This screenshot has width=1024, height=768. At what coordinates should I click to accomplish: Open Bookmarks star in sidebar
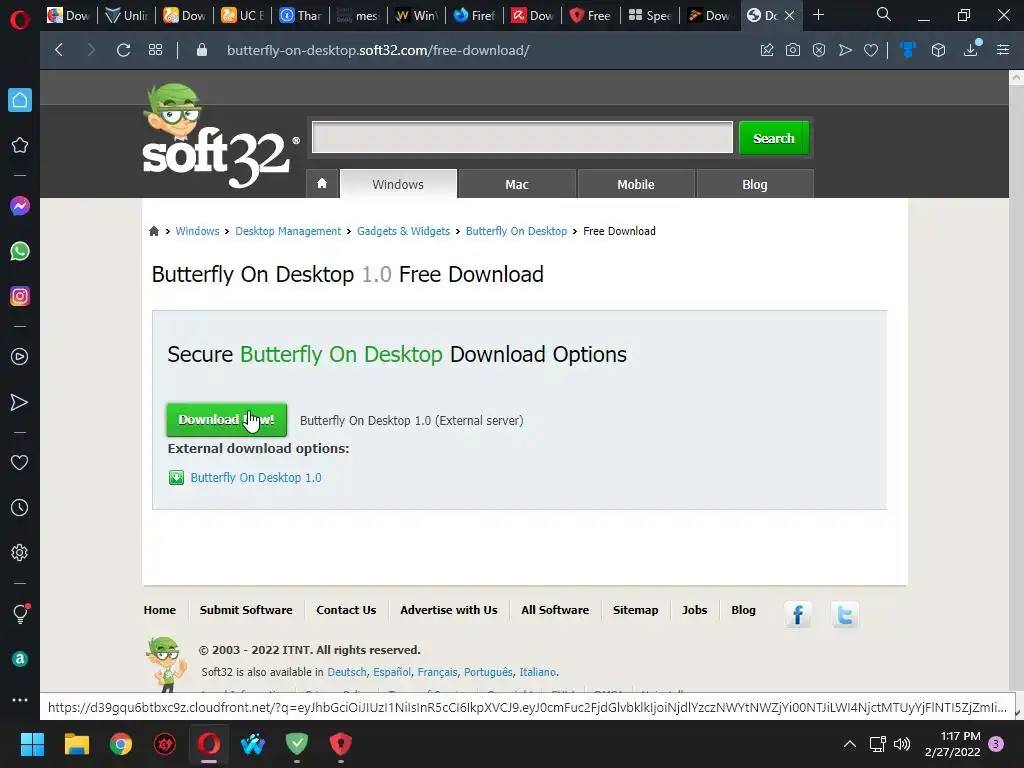point(20,145)
